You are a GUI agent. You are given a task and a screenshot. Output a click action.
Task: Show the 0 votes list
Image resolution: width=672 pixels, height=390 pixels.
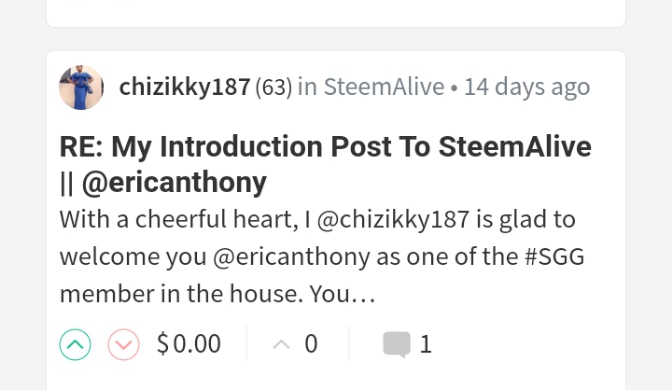(x=311, y=344)
